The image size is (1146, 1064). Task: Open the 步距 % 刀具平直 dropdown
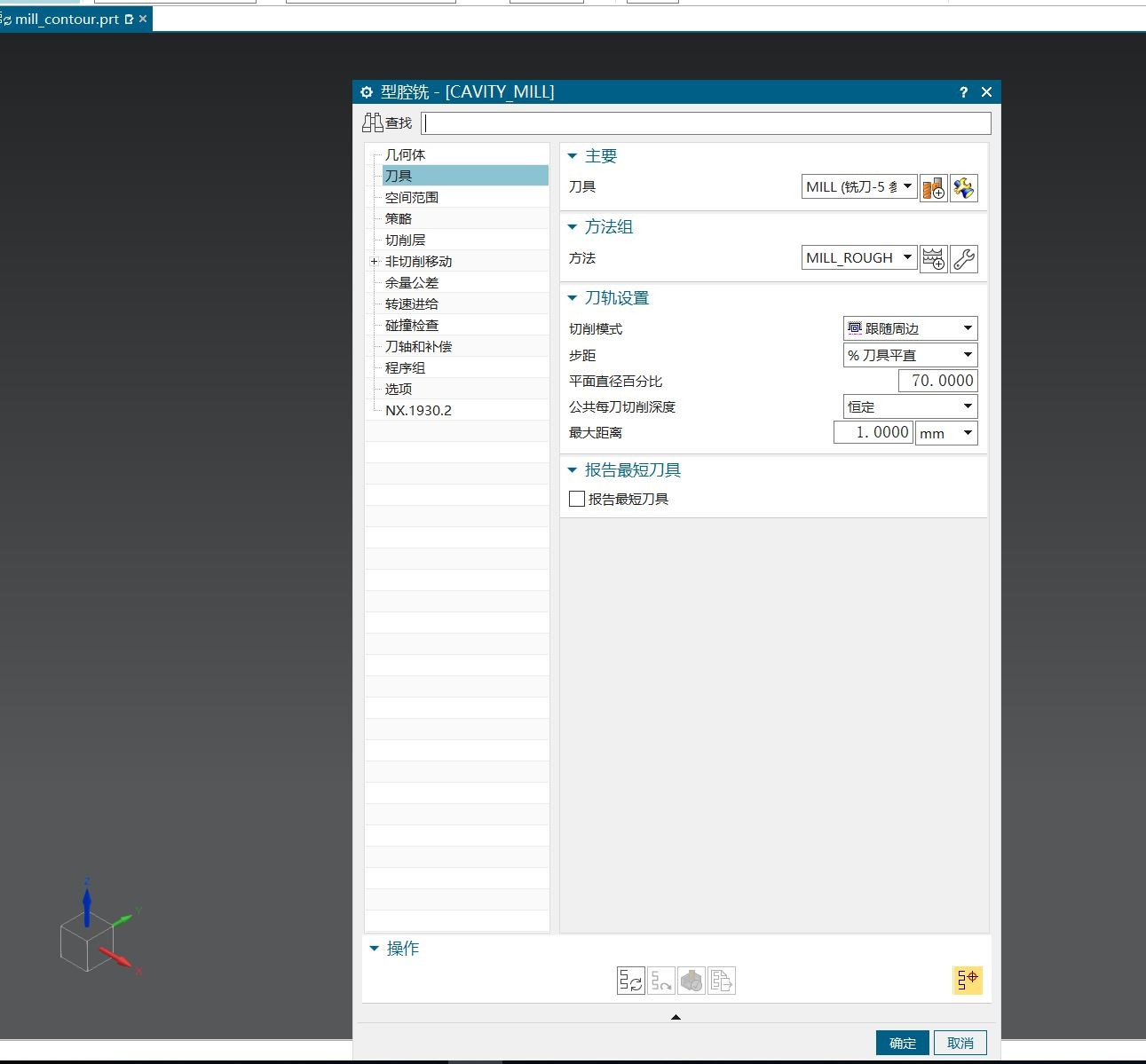tap(910, 355)
